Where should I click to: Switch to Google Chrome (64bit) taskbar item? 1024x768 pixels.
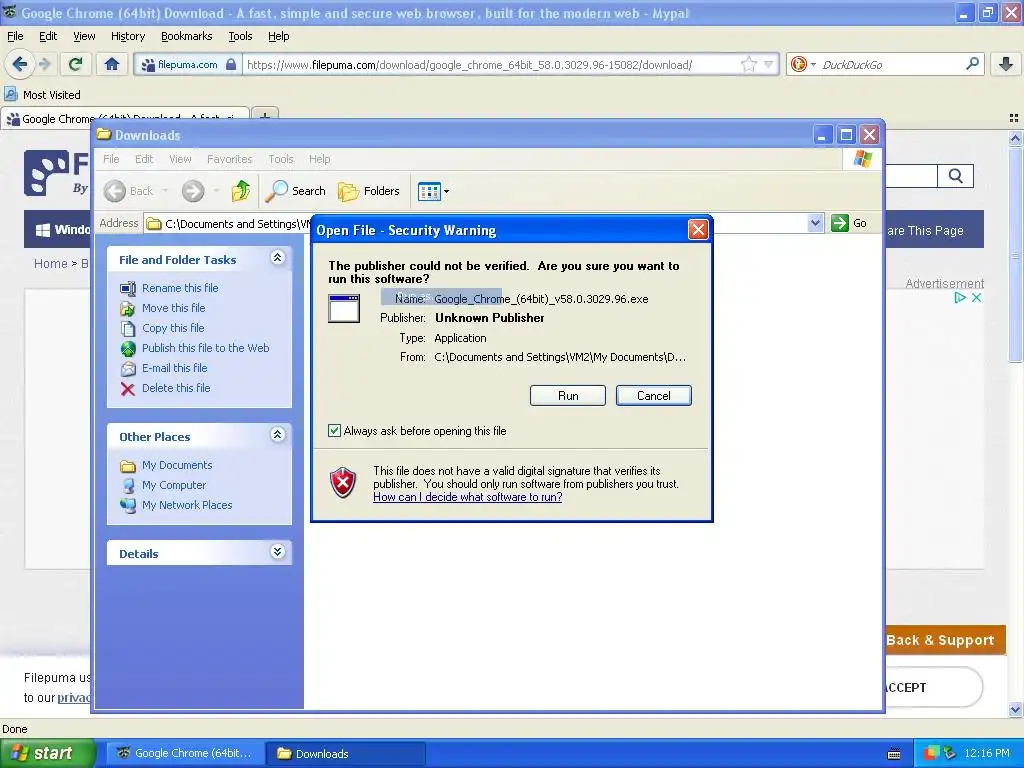pyautogui.click(x=185, y=754)
